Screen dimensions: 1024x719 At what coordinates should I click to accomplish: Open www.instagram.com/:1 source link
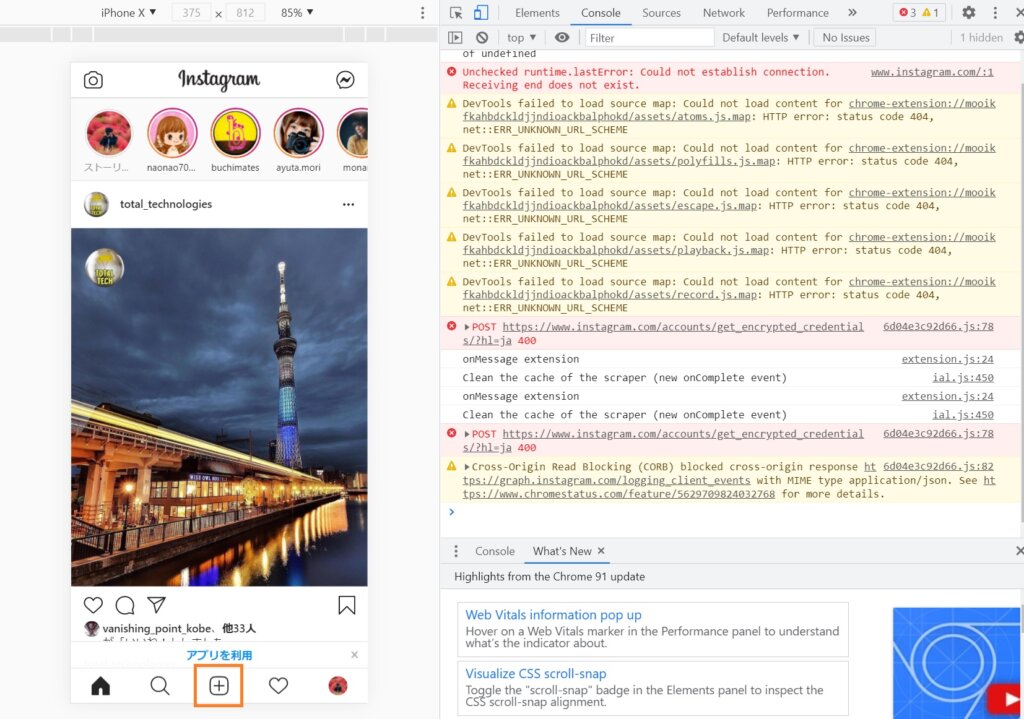pyautogui.click(x=932, y=72)
